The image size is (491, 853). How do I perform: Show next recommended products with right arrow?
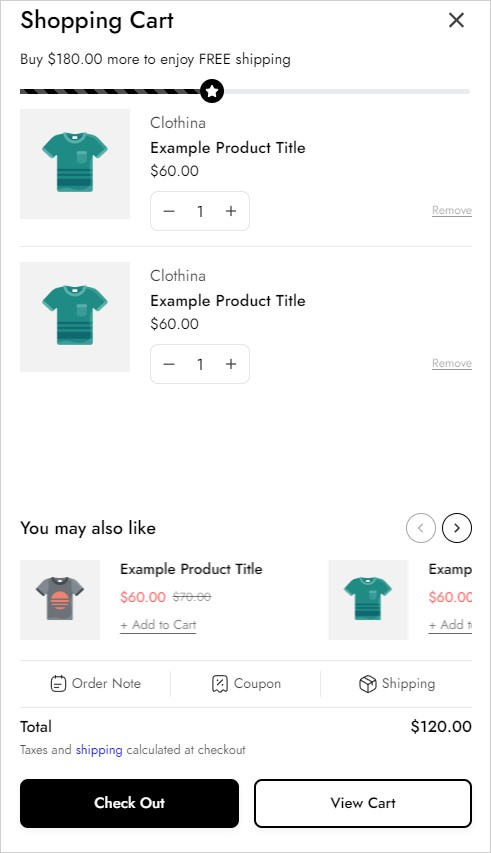(457, 528)
